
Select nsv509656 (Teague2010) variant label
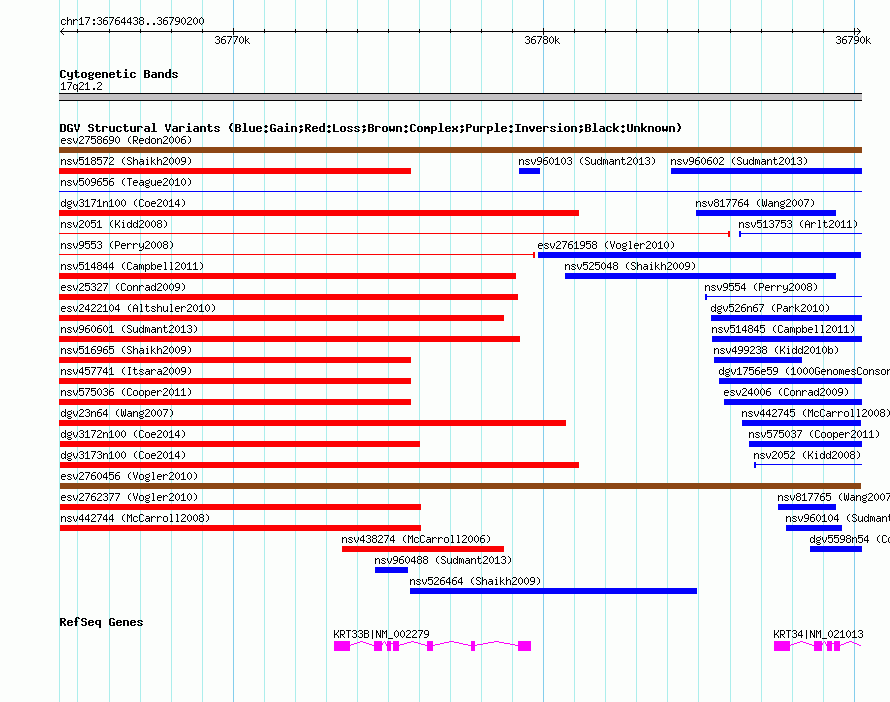click(126, 182)
